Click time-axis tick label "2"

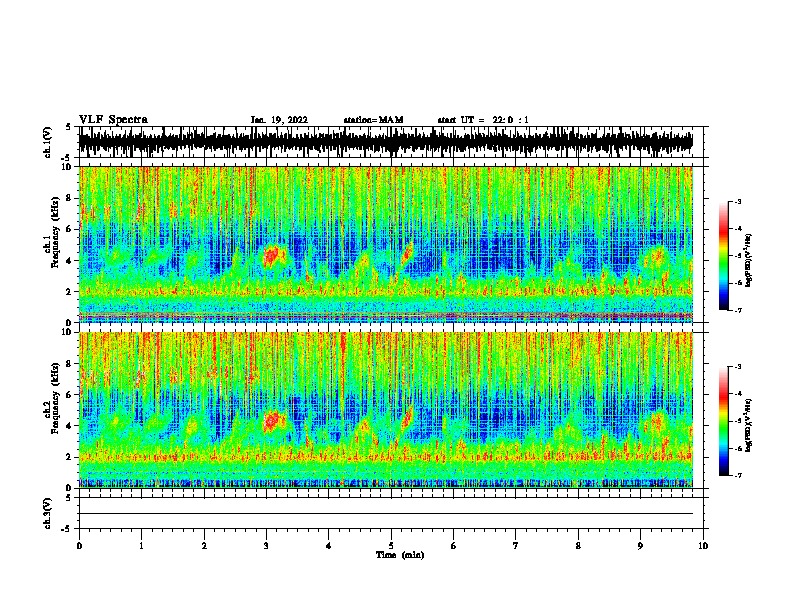coord(204,546)
